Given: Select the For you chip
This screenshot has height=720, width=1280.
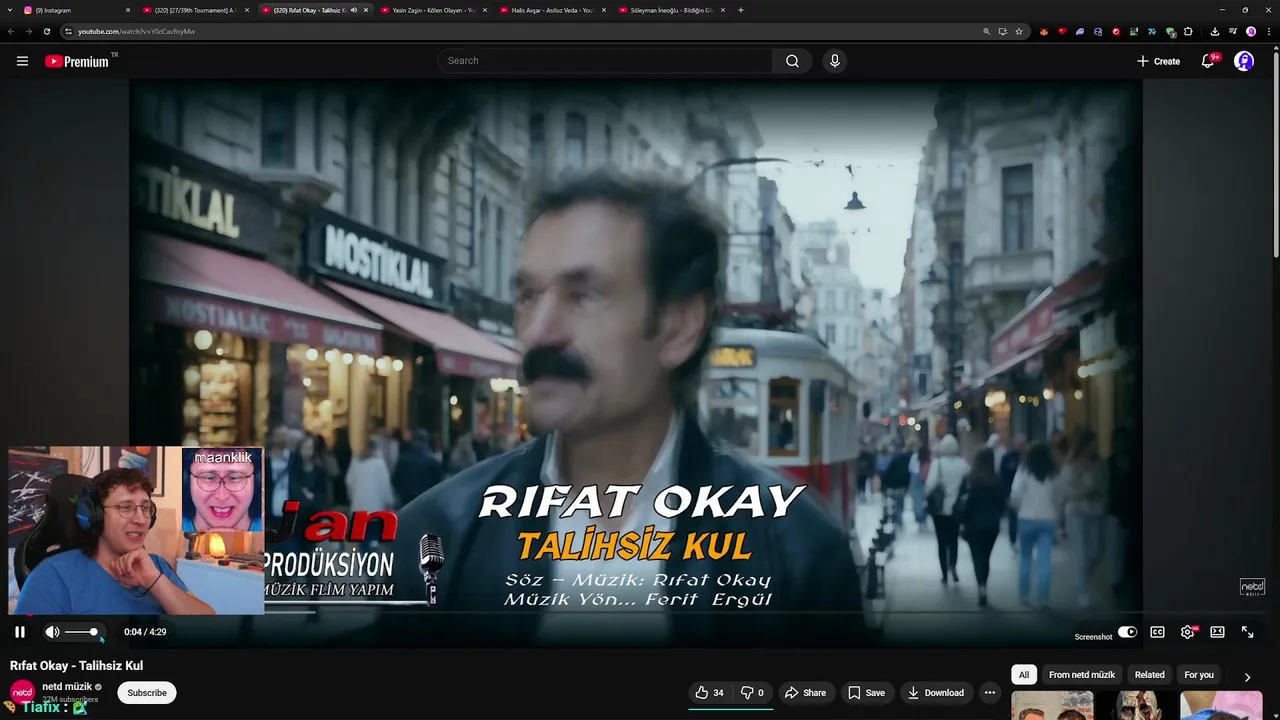Looking at the screenshot, I should pyautogui.click(x=1199, y=675).
